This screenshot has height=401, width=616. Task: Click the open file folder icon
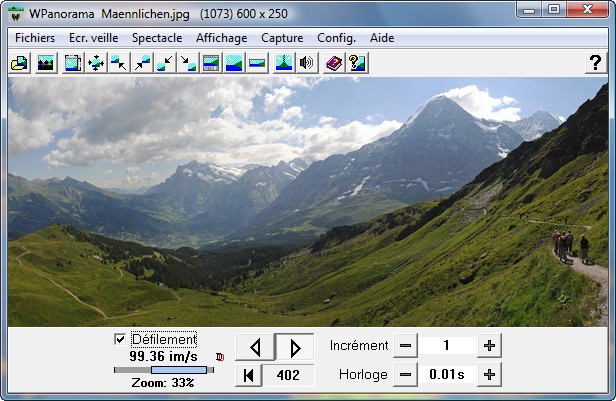(19, 63)
